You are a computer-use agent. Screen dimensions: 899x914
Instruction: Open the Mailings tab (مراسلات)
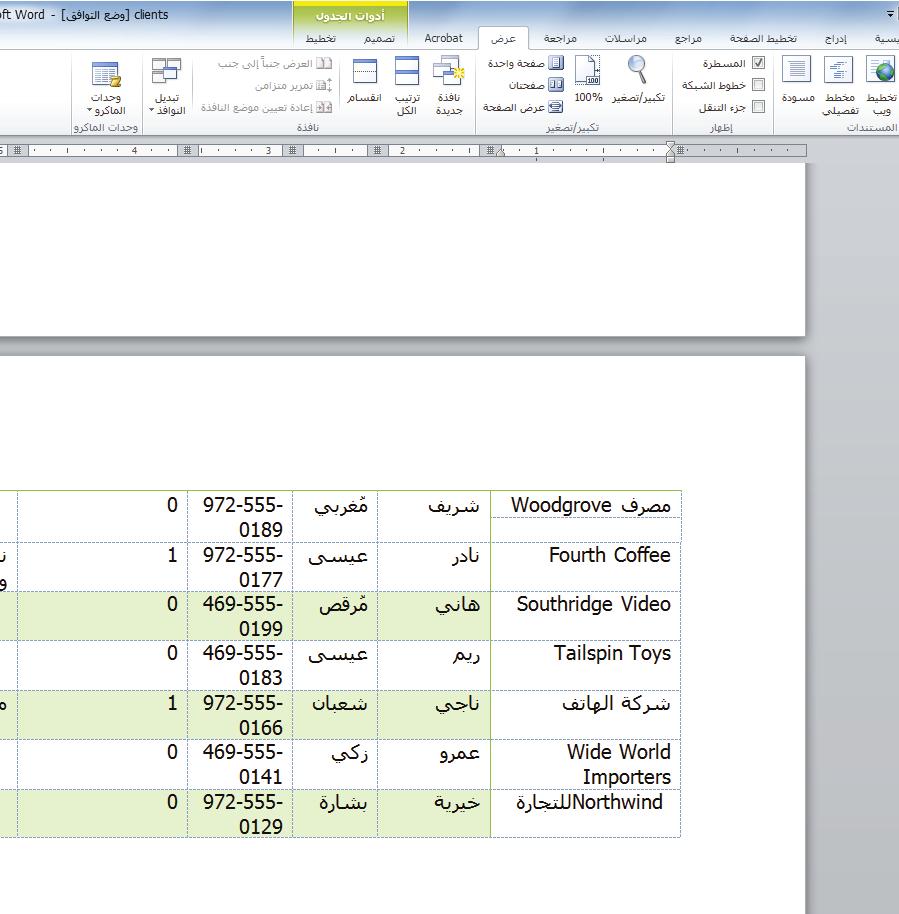626,38
